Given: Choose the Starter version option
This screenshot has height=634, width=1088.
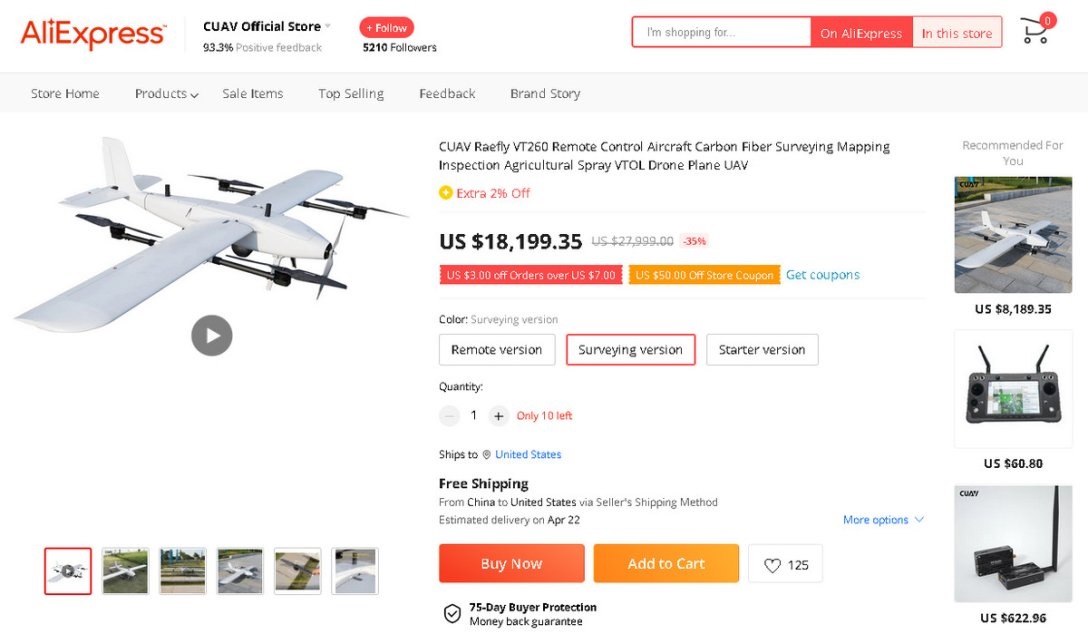Looking at the screenshot, I should pos(762,350).
